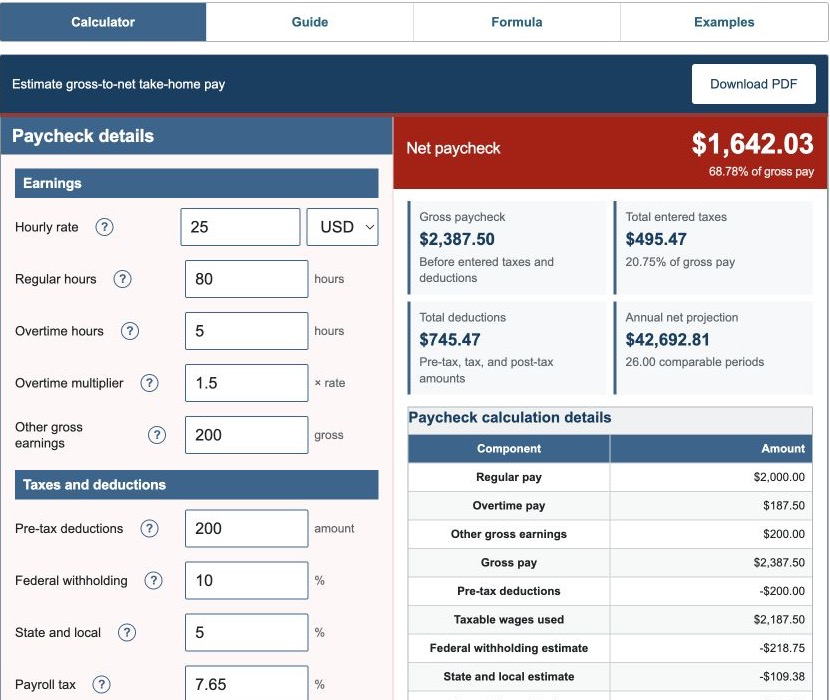Focus the Pre-tax deductions input field
Screen dimensions: 830x700
(247, 528)
